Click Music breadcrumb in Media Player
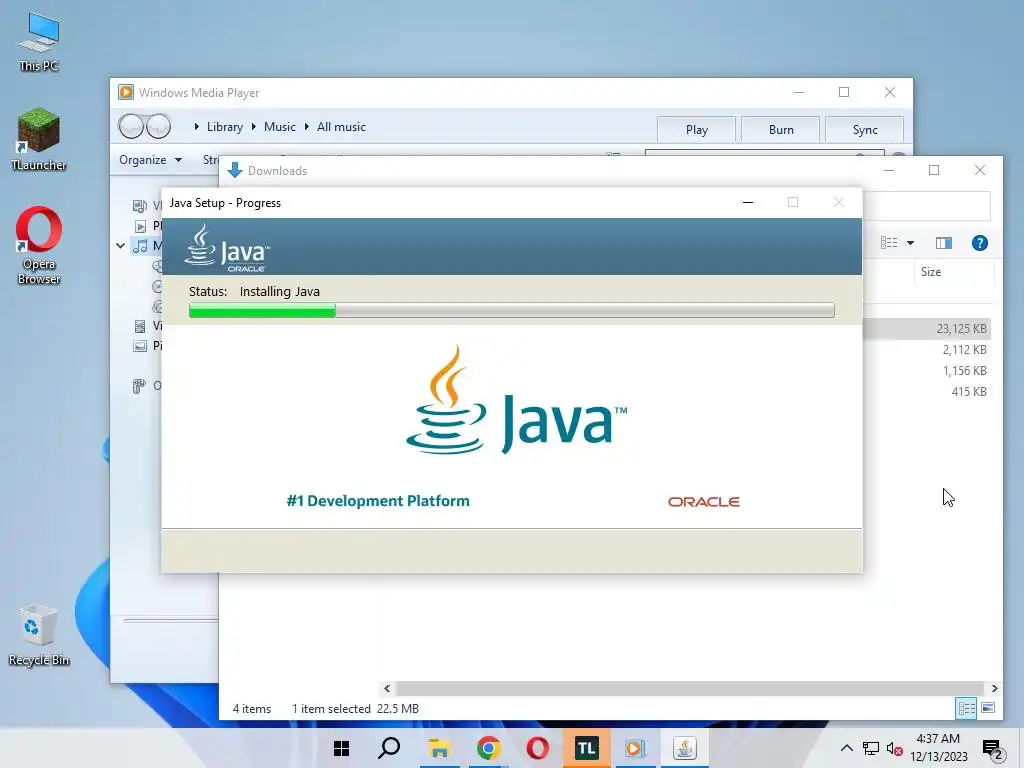The height and width of the screenshot is (768, 1024). 280,127
